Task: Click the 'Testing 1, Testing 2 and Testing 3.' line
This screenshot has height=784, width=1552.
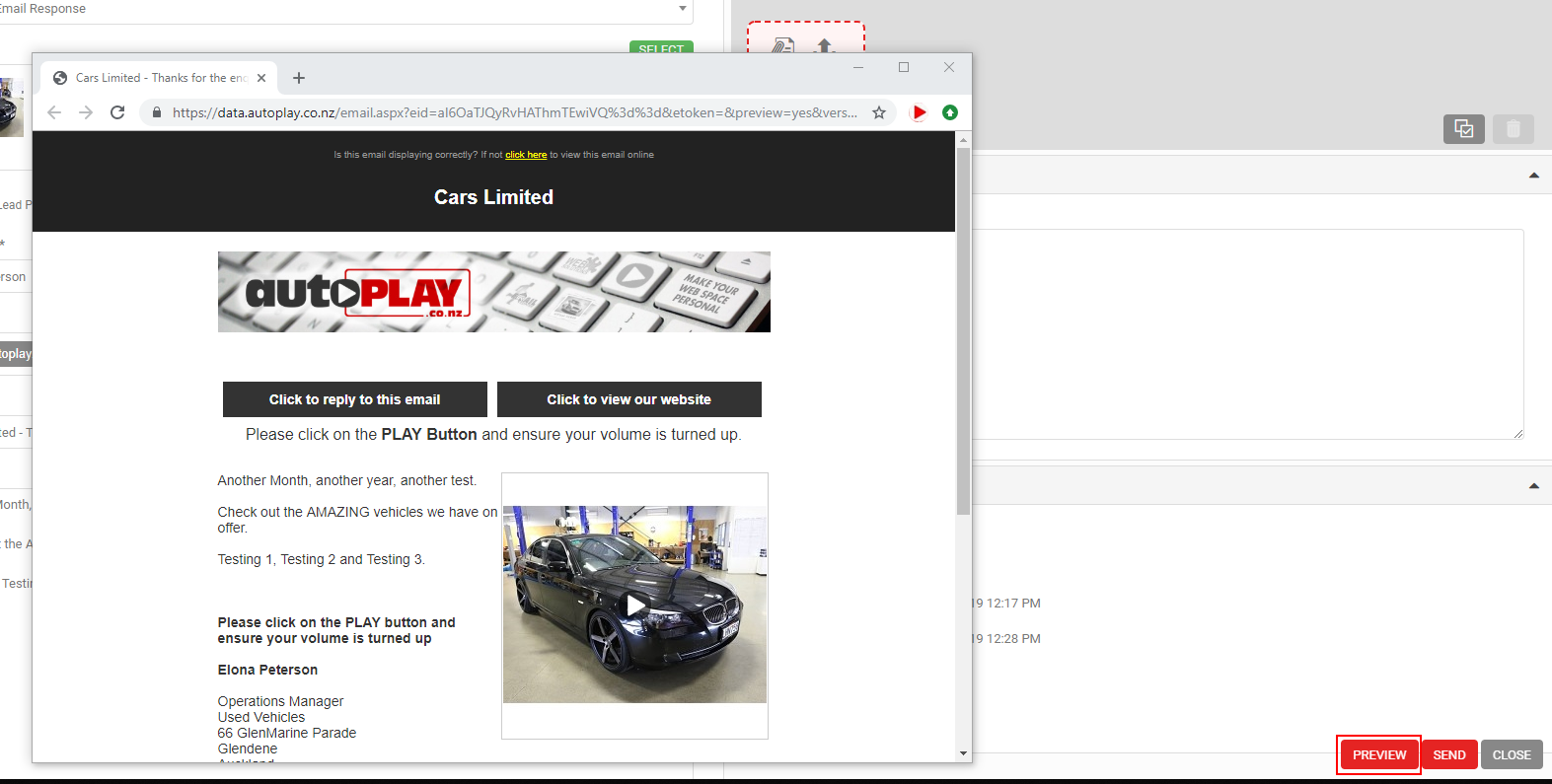Action: click(x=322, y=559)
